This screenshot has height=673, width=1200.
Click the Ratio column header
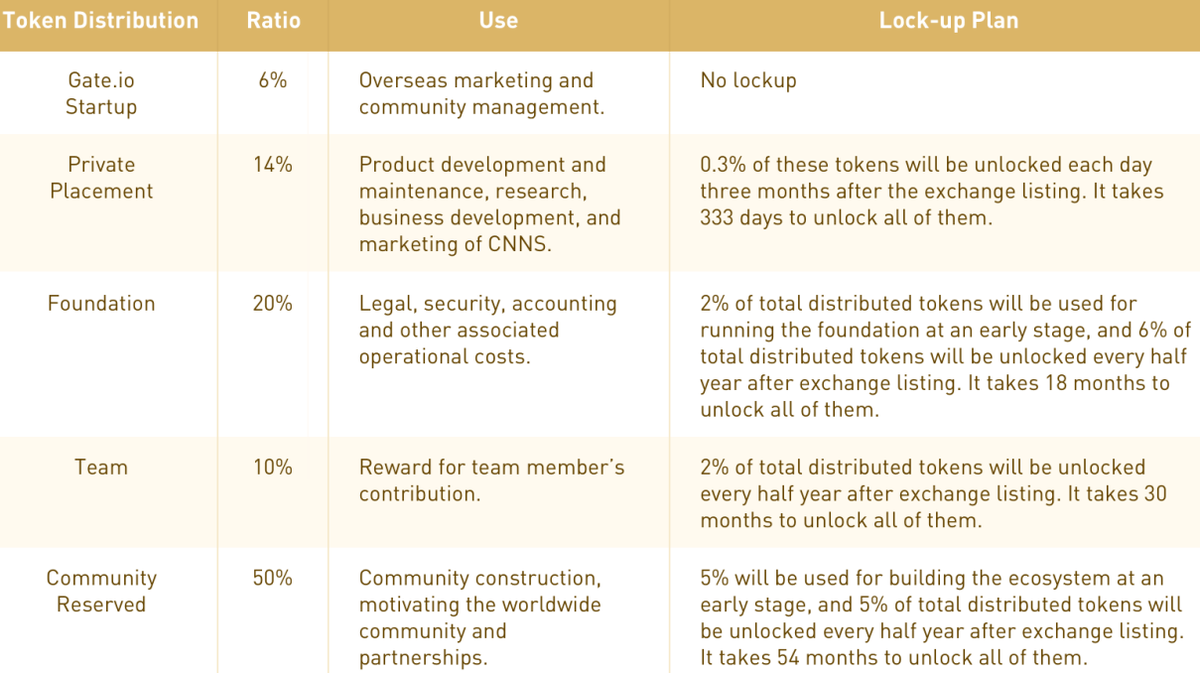coord(273,21)
